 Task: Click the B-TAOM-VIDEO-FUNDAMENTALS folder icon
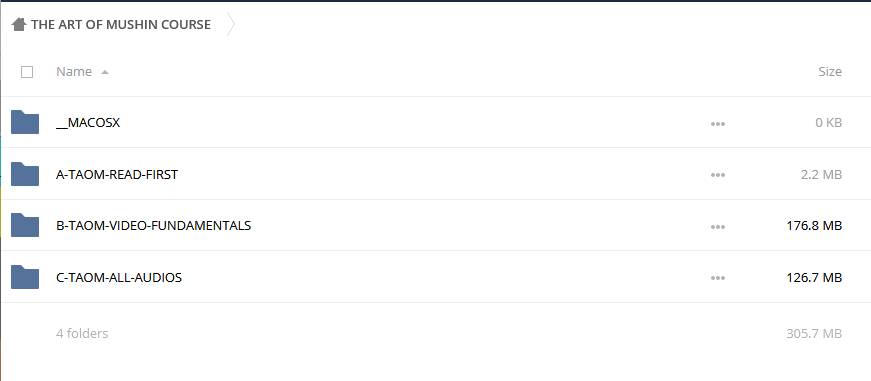pos(25,225)
